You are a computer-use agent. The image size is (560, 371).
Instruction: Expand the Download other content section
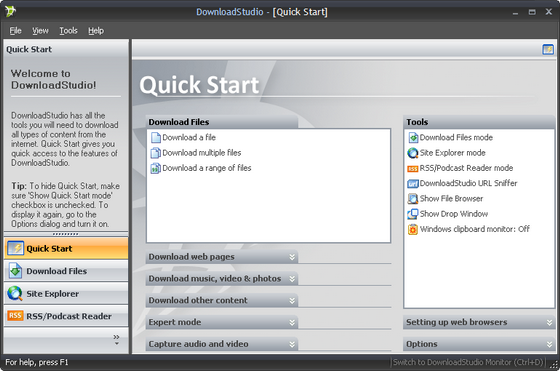click(222, 301)
